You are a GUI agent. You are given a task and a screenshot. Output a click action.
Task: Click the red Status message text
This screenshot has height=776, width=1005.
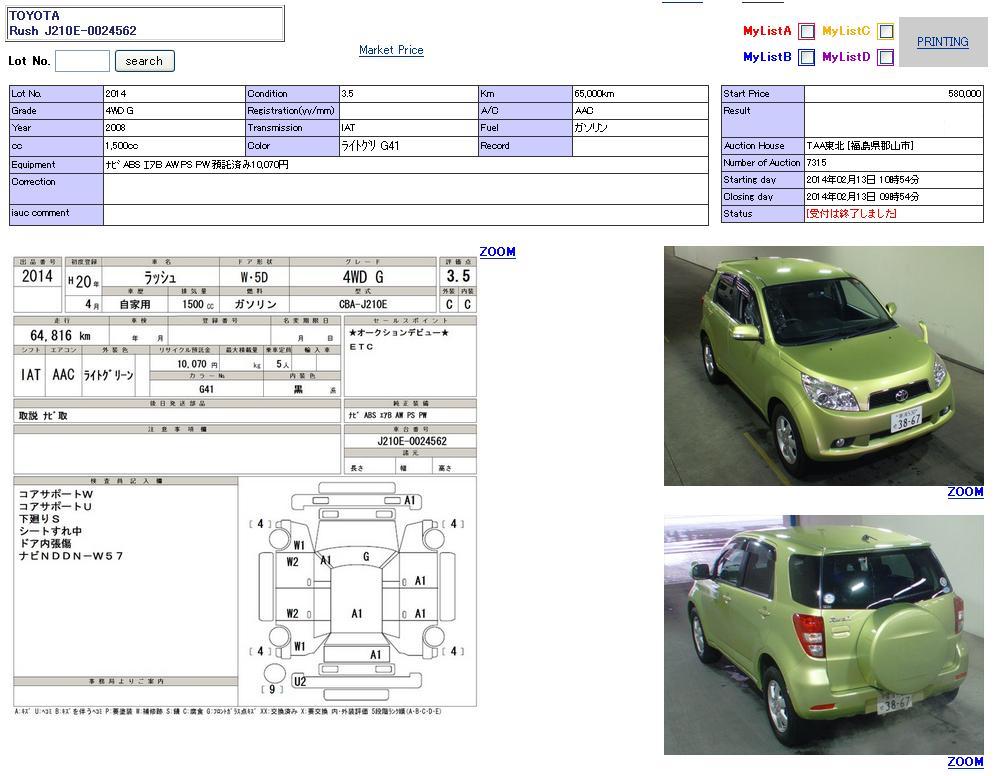[851, 214]
